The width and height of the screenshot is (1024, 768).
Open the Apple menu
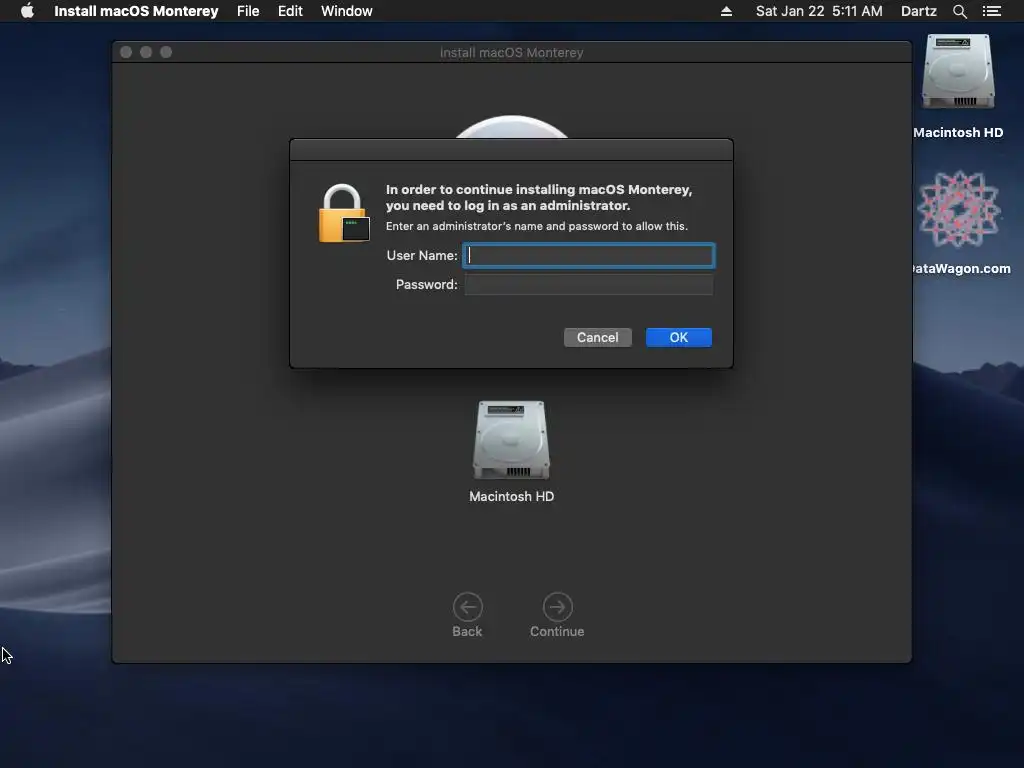[27, 11]
